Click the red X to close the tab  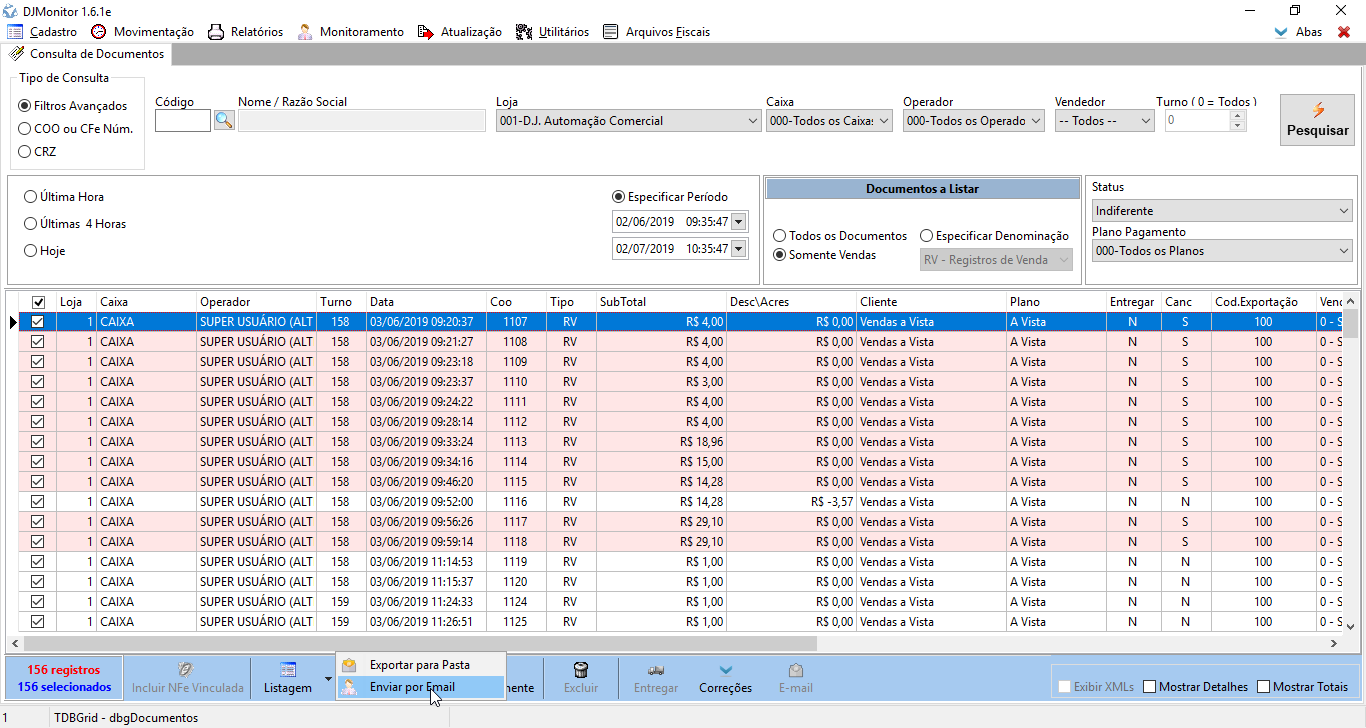[1344, 32]
